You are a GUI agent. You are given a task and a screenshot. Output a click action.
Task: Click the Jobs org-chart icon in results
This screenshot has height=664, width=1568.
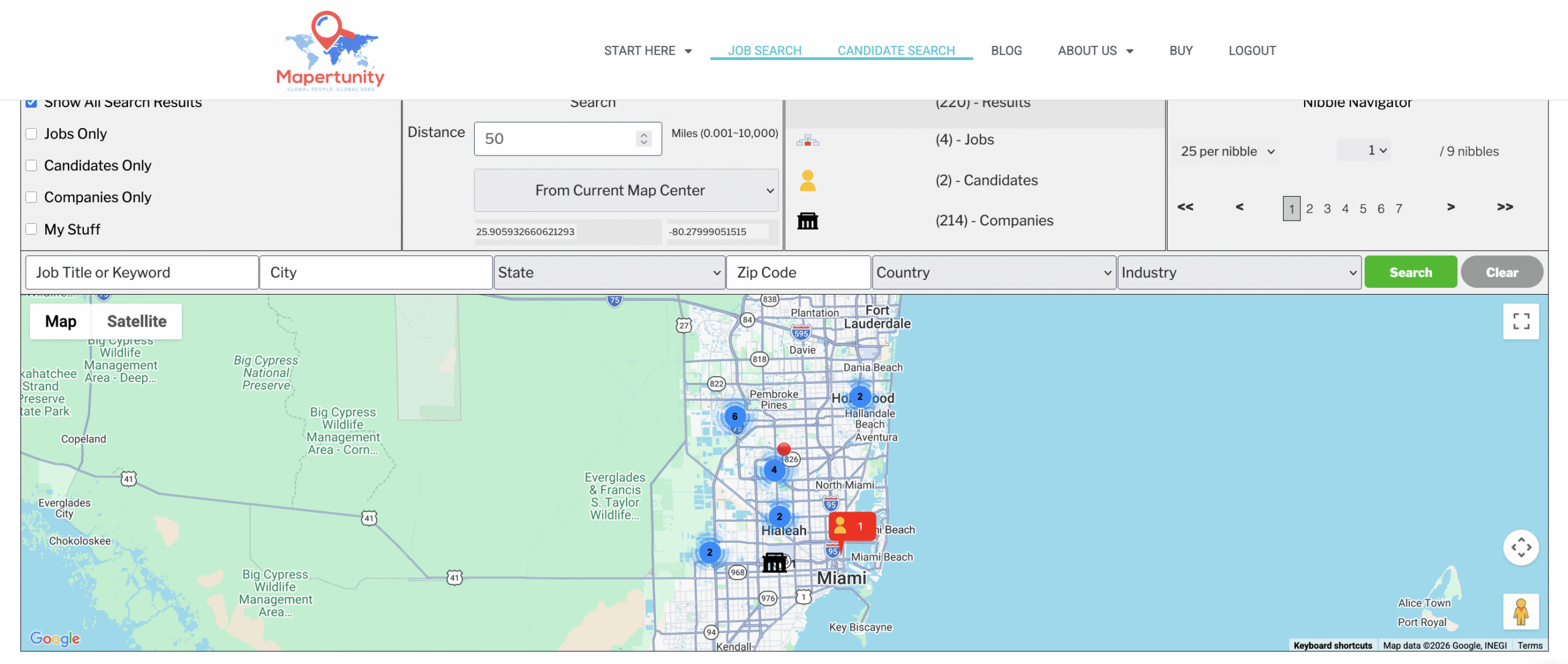pos(807,140)
